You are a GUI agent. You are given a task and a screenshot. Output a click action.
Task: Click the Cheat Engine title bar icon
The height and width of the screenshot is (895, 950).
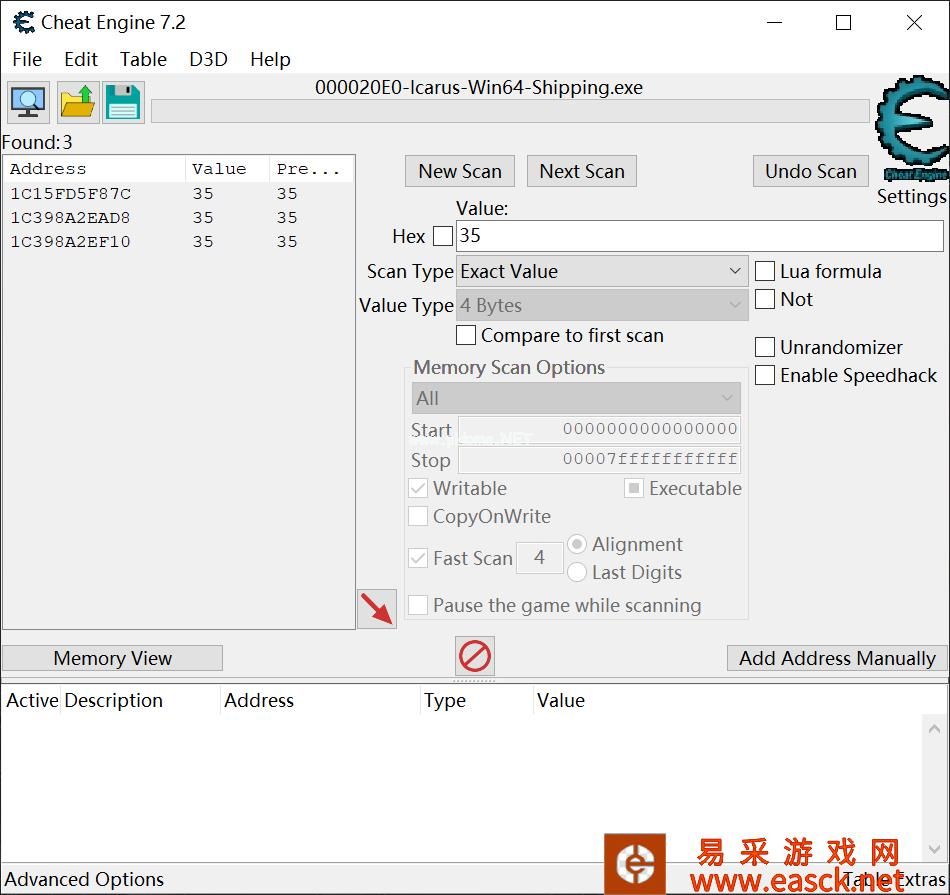[x=24, y=23]
